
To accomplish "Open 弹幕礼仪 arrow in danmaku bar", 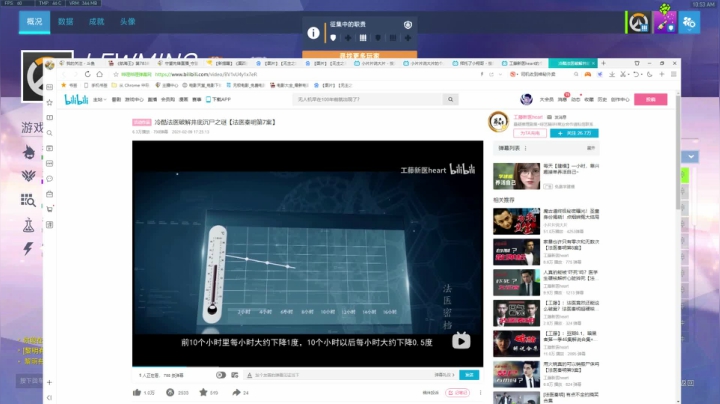I will [x=444, y=375].
